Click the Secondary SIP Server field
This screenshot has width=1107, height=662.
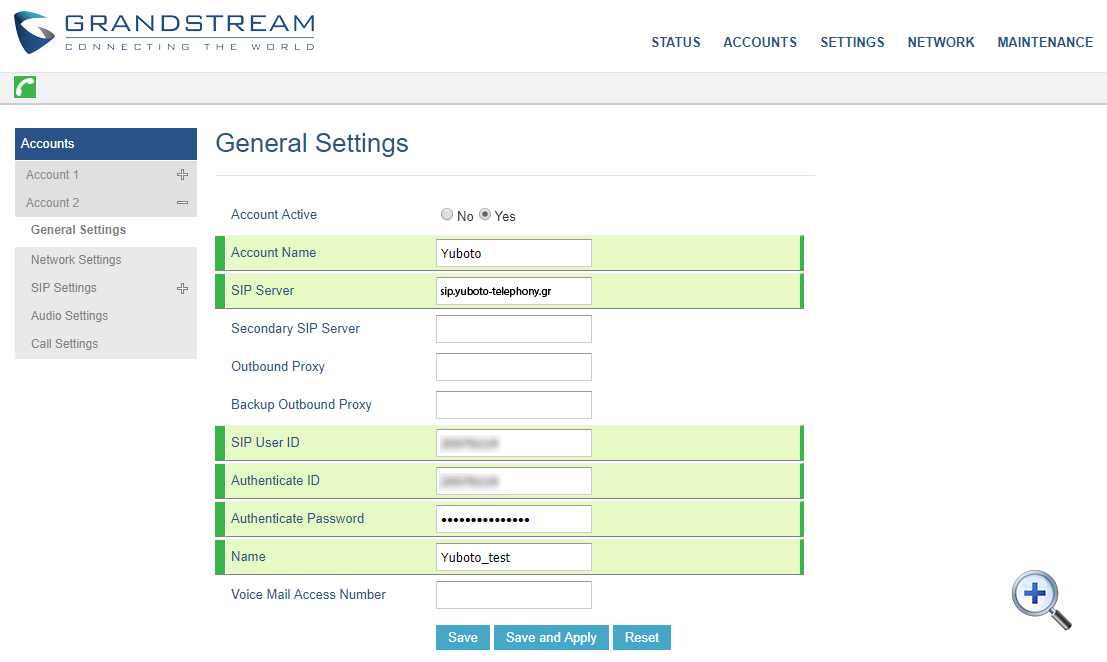click(513, 328)
